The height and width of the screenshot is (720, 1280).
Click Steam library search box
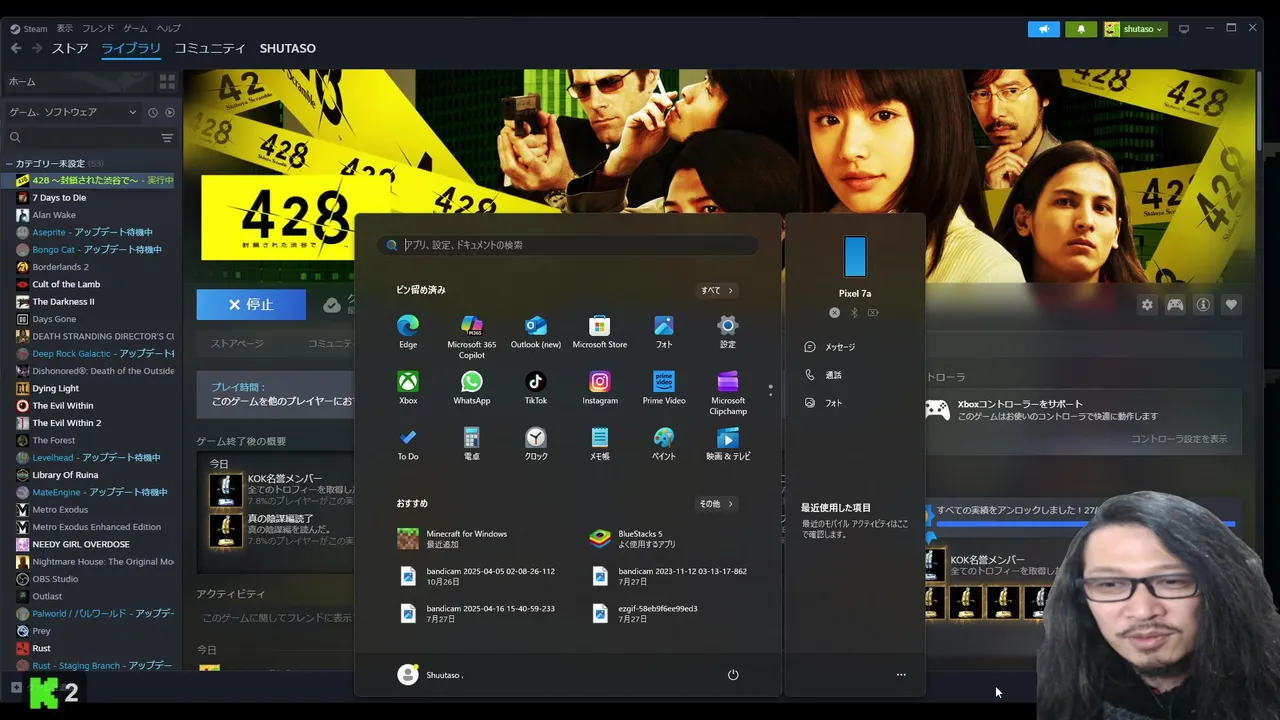point(80,138)
